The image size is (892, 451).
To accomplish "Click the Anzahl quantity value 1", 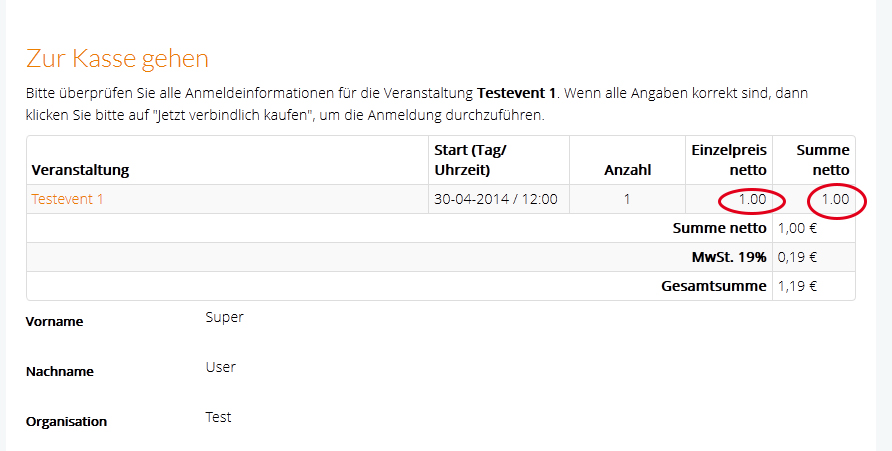I will pos(627,199).
